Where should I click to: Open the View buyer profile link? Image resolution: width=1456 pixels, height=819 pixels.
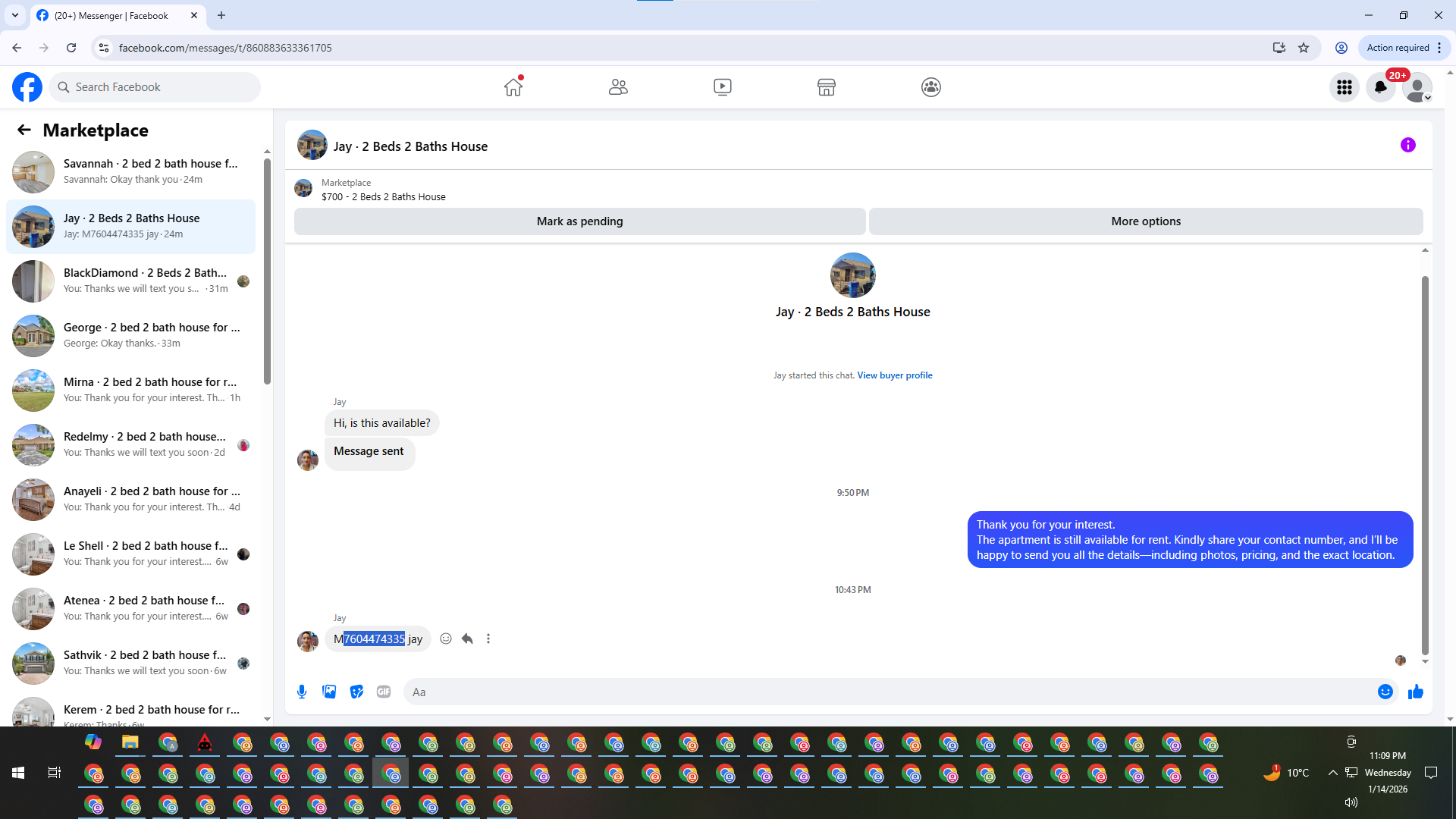click(x=894, y=375)
